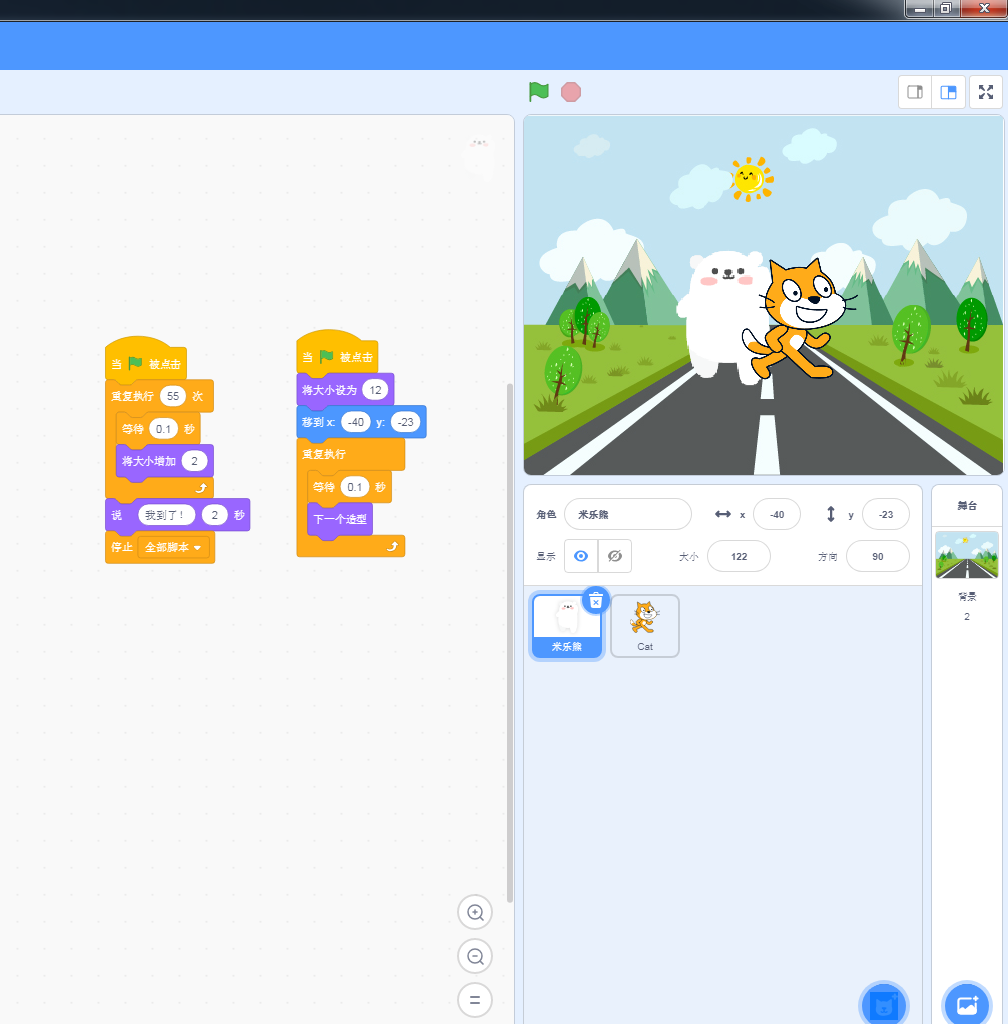Click the right script's 当旗帜被点击 hat block
The width and height of the screenshot is (1008, 1024).
337,353
